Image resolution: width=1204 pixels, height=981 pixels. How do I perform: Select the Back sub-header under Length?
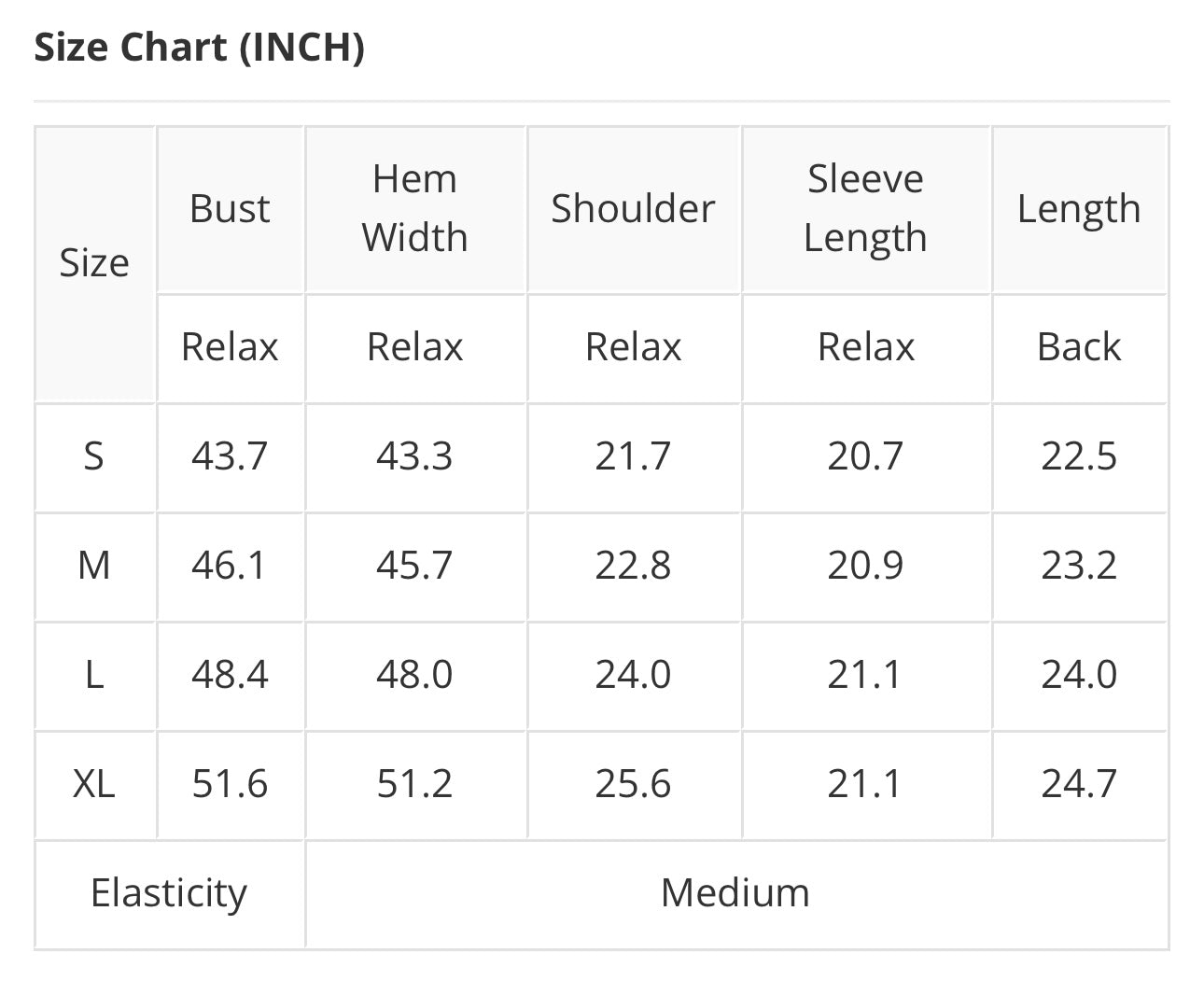(1079, 347)
